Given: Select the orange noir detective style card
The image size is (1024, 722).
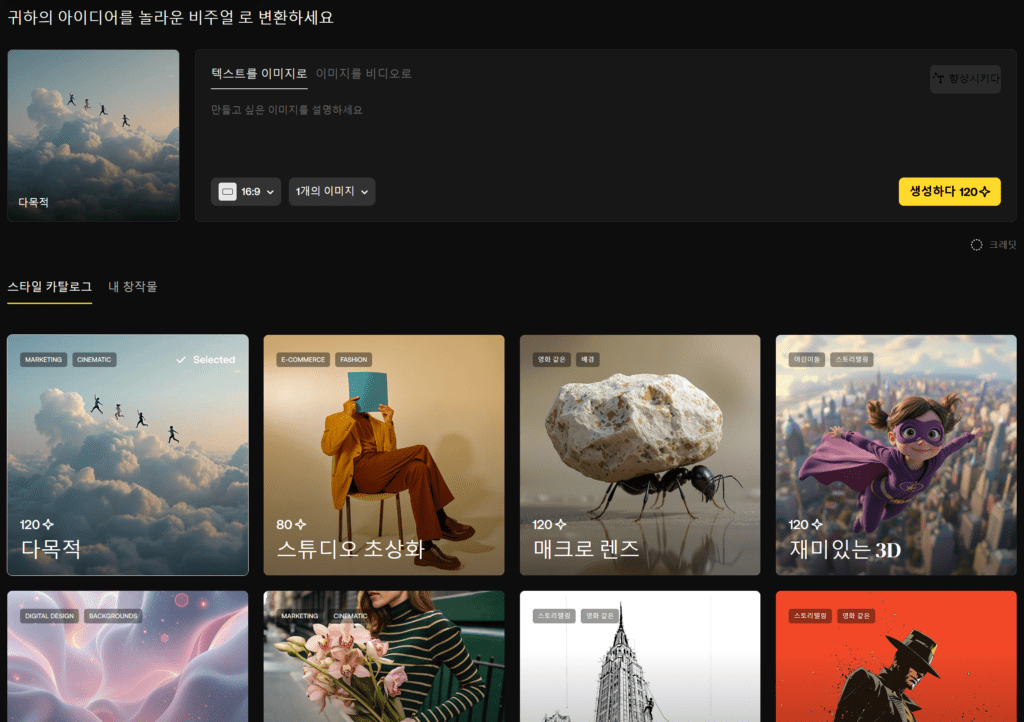Looking at the screenshot, I should [x=896, y=656].
